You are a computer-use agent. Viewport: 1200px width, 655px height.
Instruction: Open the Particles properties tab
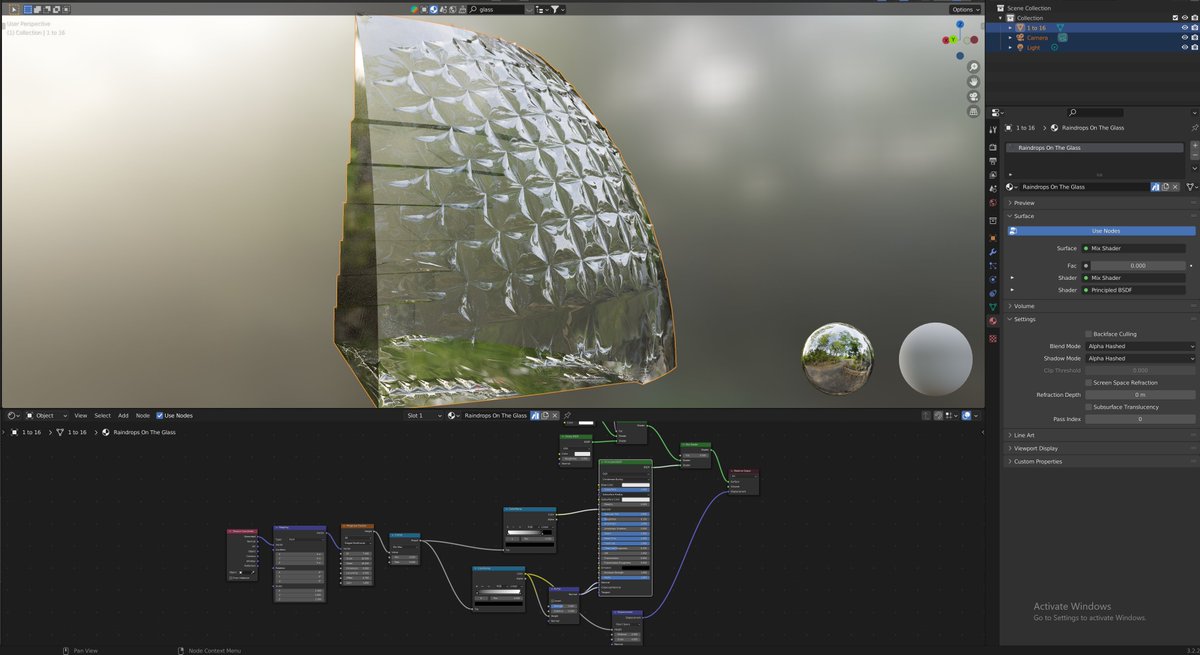(993, 266)
